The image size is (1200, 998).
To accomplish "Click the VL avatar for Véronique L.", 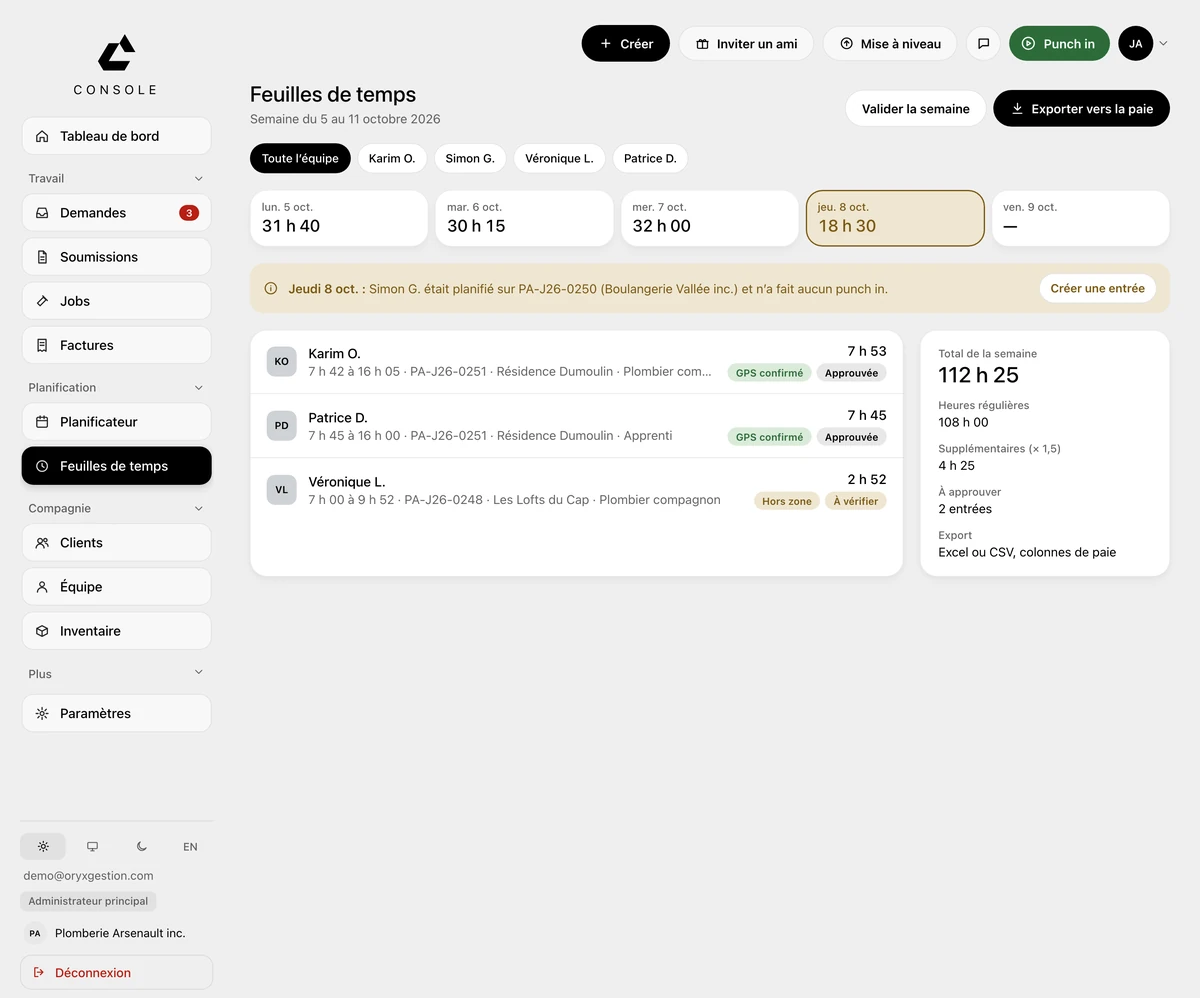I will click(282, 490).
